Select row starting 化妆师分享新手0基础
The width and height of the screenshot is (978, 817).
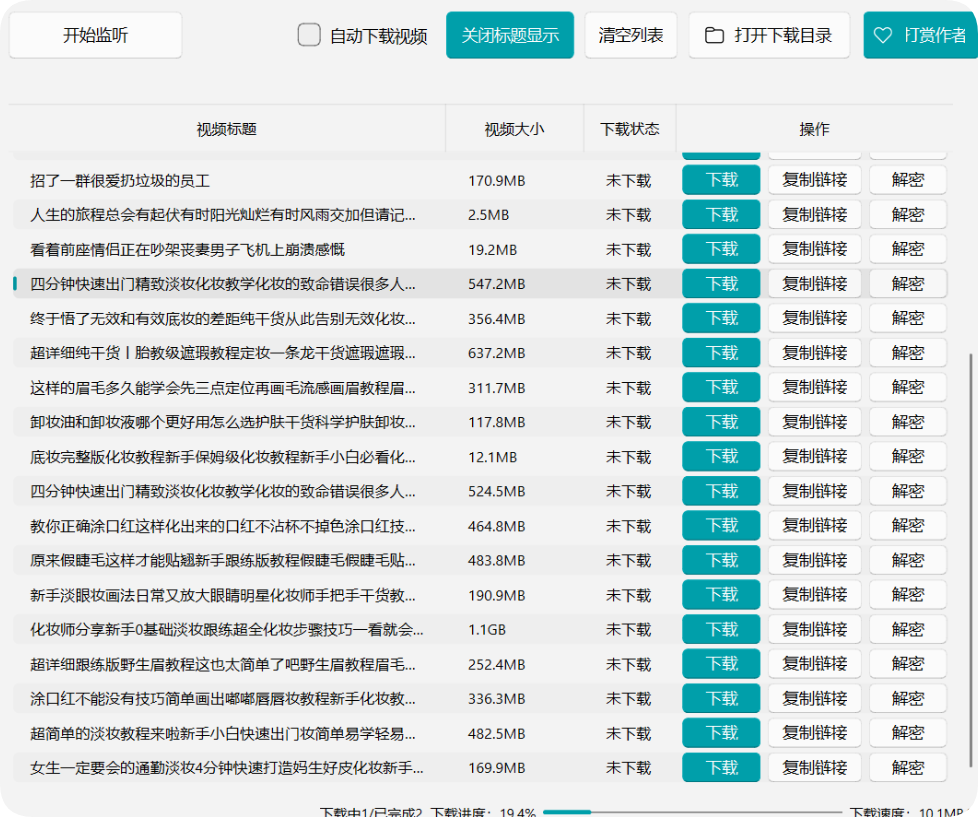[x=480, y=629]
